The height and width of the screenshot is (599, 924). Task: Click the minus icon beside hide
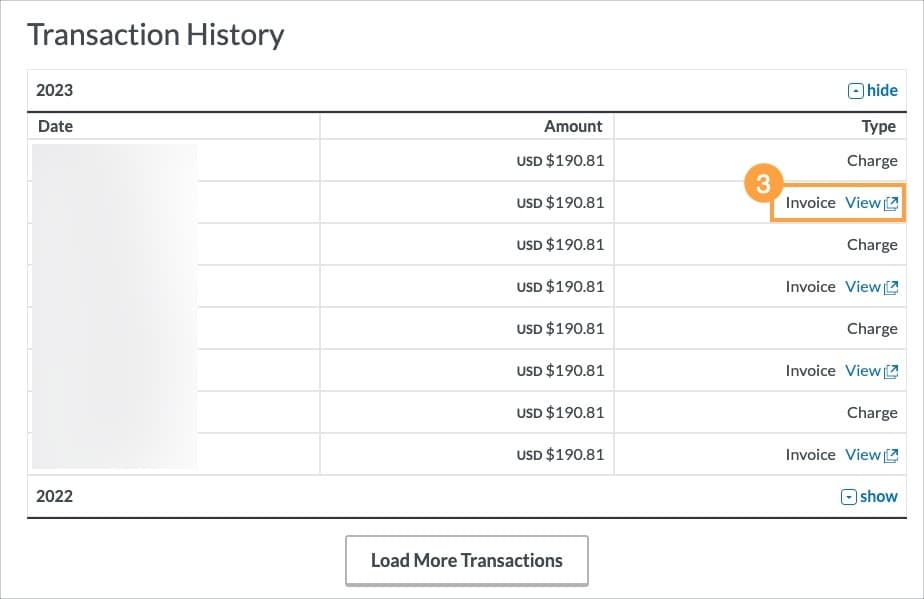[854, 90]
